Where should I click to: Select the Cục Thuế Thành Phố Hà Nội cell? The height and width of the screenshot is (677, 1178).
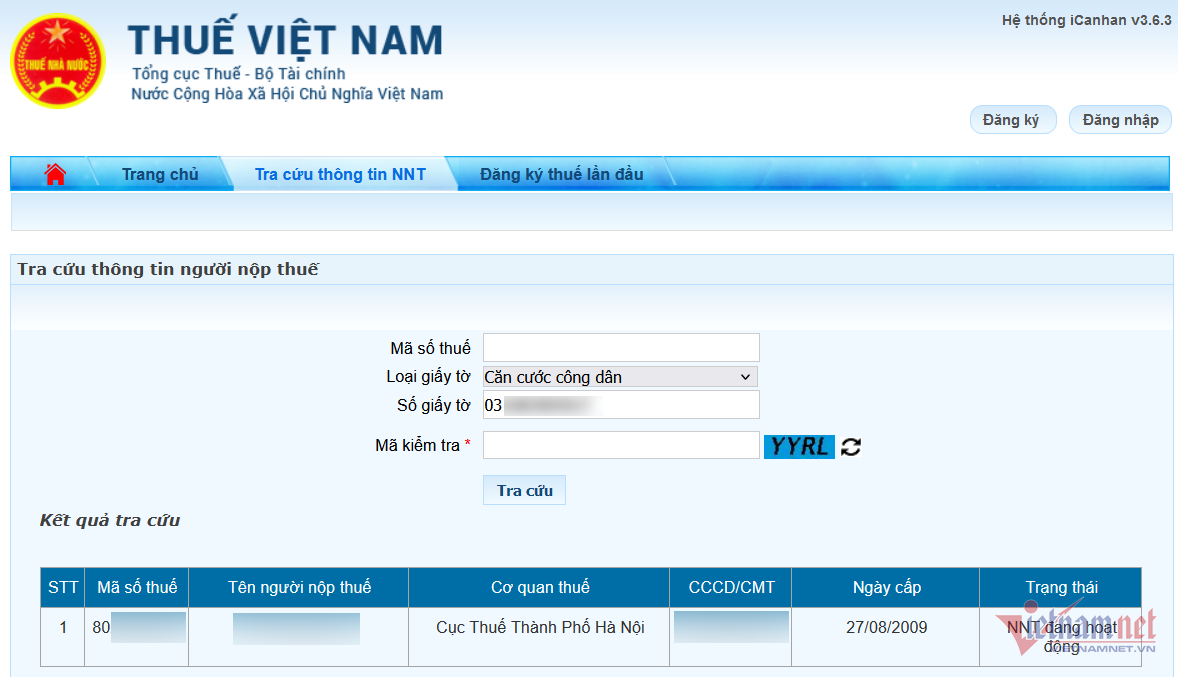[x=539, y=628]
